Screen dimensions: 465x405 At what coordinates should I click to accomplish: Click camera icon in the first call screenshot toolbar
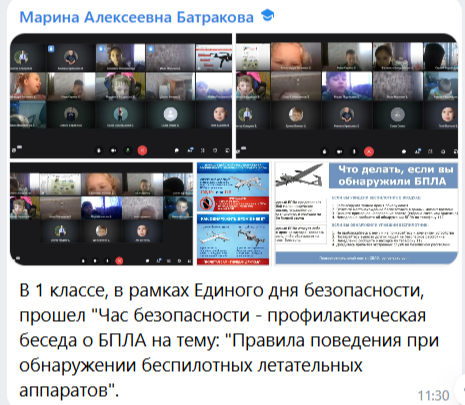pyautogui.click(x=113, y=151)
